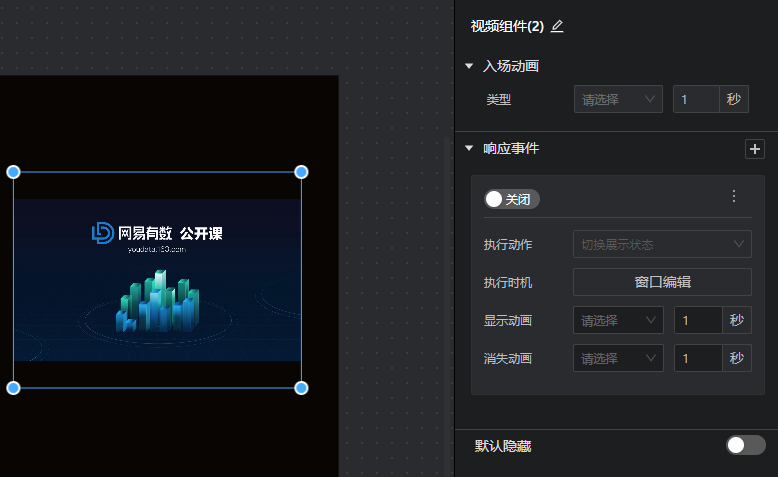Click the 窗口编辑 button

pos(661,282)
